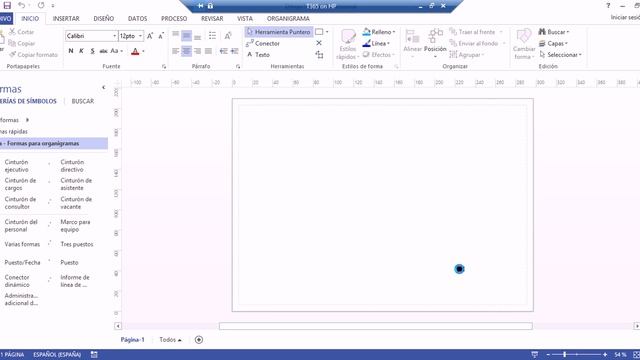Open the Posición dropdown
The image size is (640, 360).
click(435, 44)
